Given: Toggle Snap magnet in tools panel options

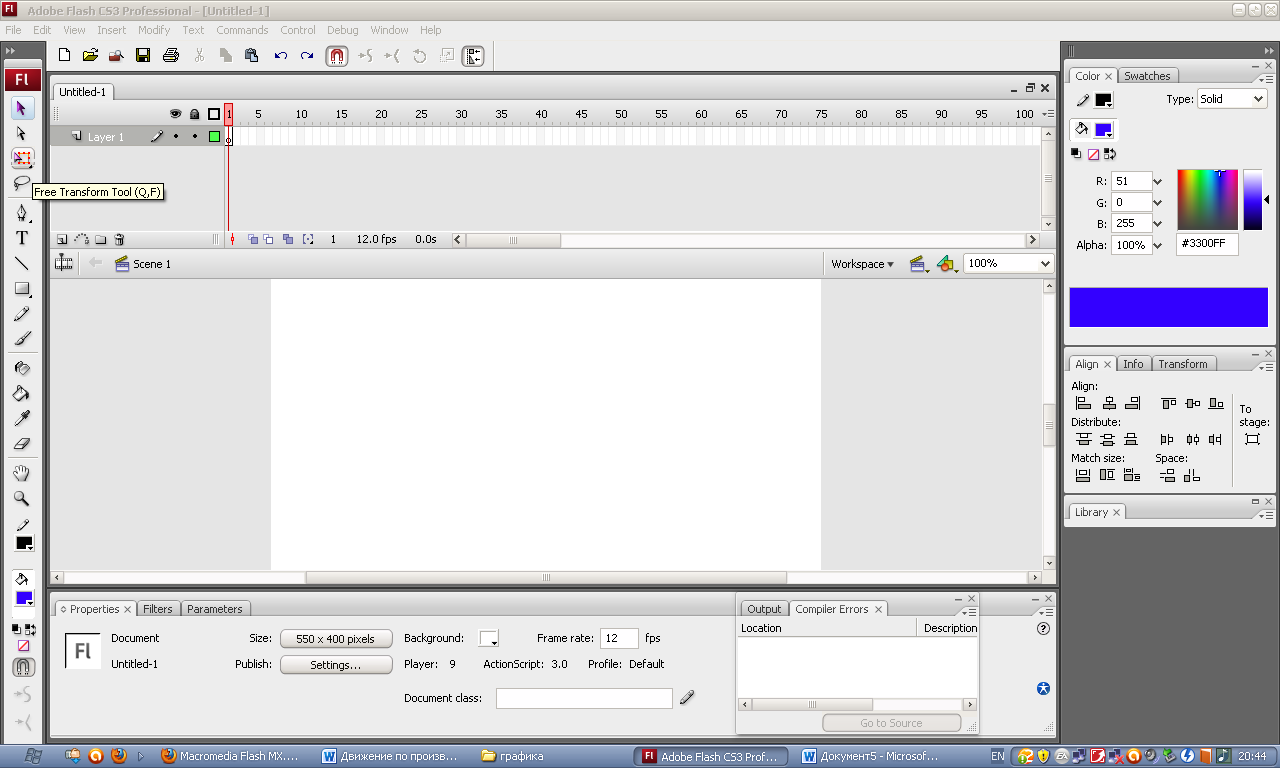Looking at the screenshot, I should 22,667.
